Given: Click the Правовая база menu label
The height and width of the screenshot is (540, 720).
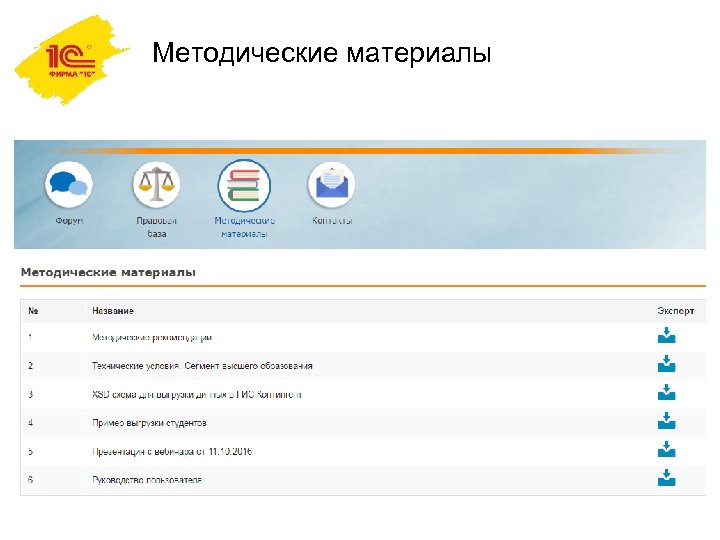Looking at the screenshot, I should pos(157,227).
